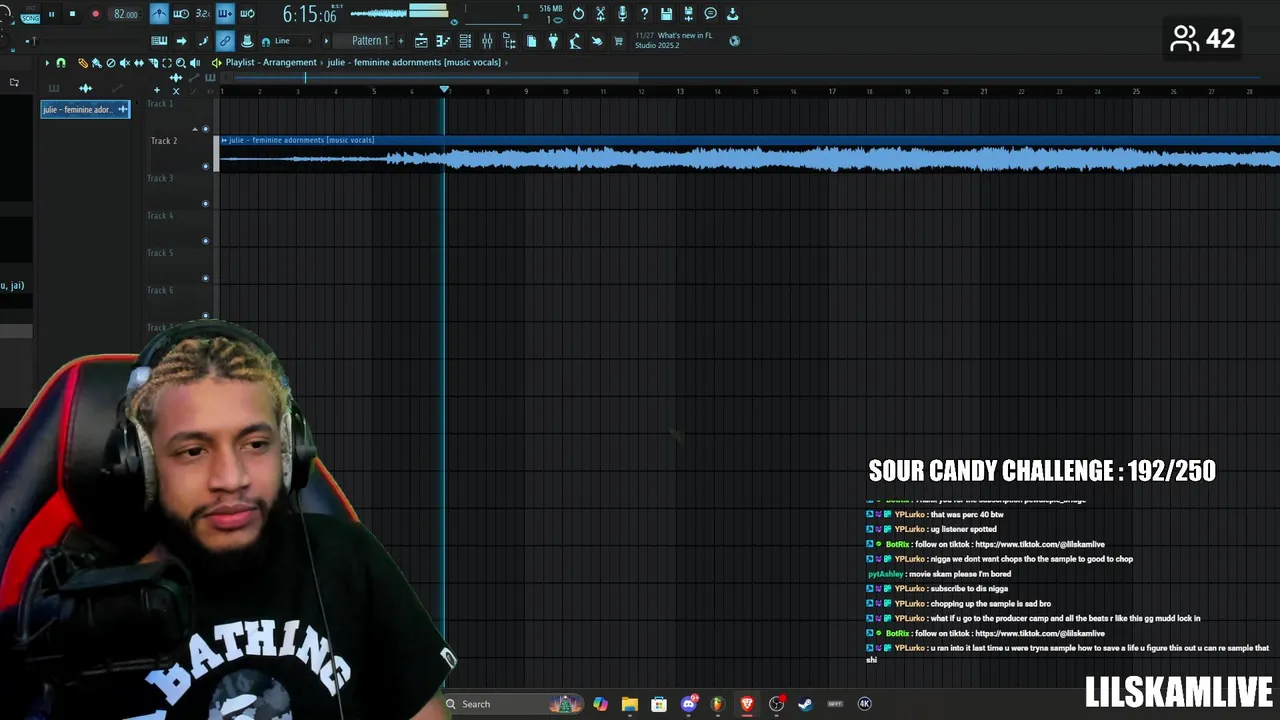The width and height of the screenshot is (1280, 720).
Task: Toggle the metronome button
Action: point(159,14)
